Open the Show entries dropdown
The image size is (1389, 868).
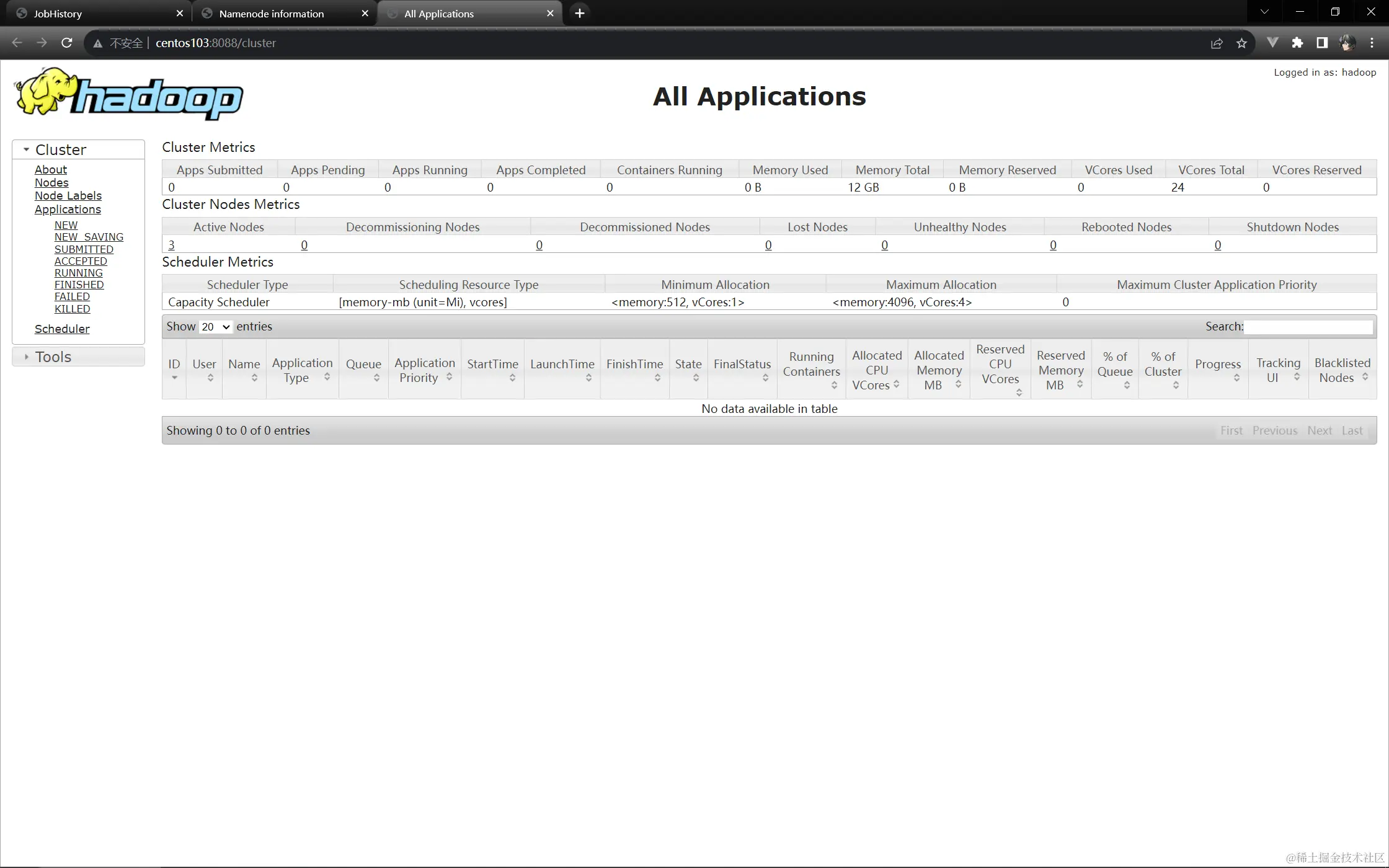pos(215,327)
